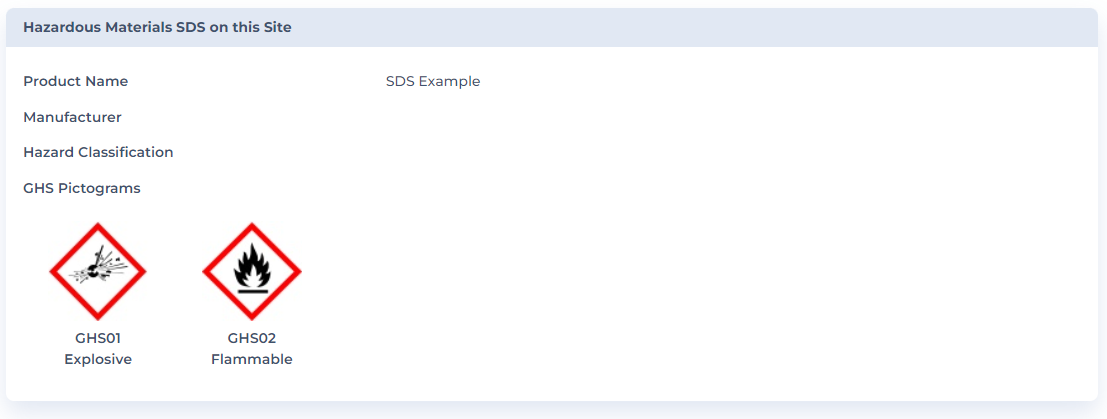Click the GHS01 explosive pictogram
1107x419 pixels.
coord(98,271)
